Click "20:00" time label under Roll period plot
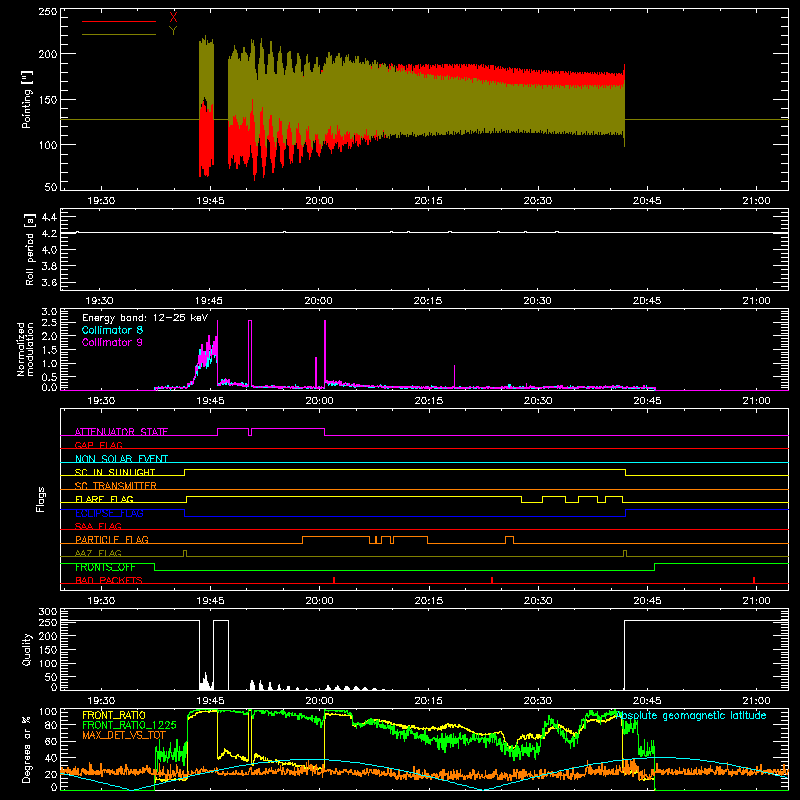The width and height of the screenshot is (800, 800). click(319, 301)
